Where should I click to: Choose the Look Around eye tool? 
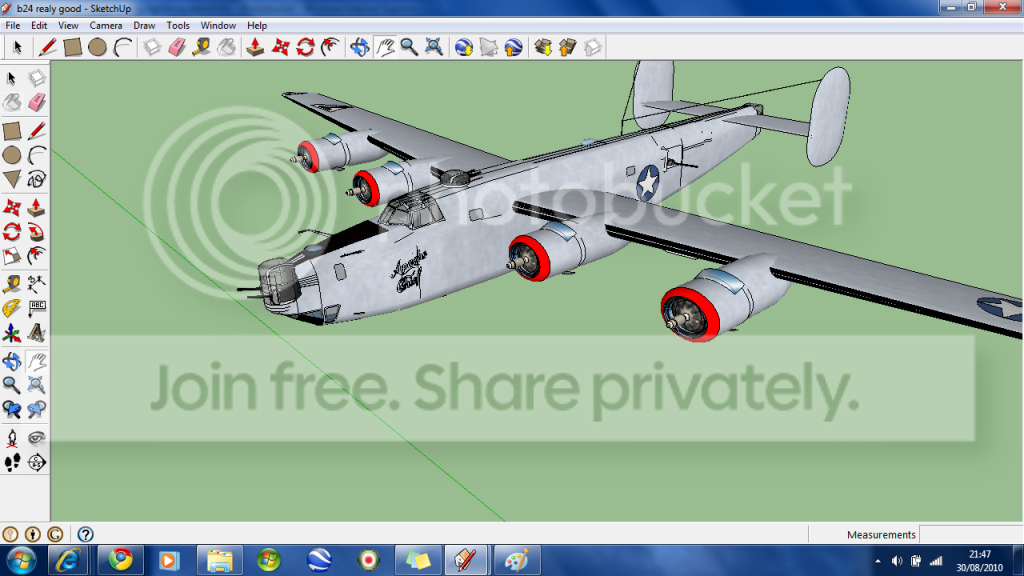(37, 438)
